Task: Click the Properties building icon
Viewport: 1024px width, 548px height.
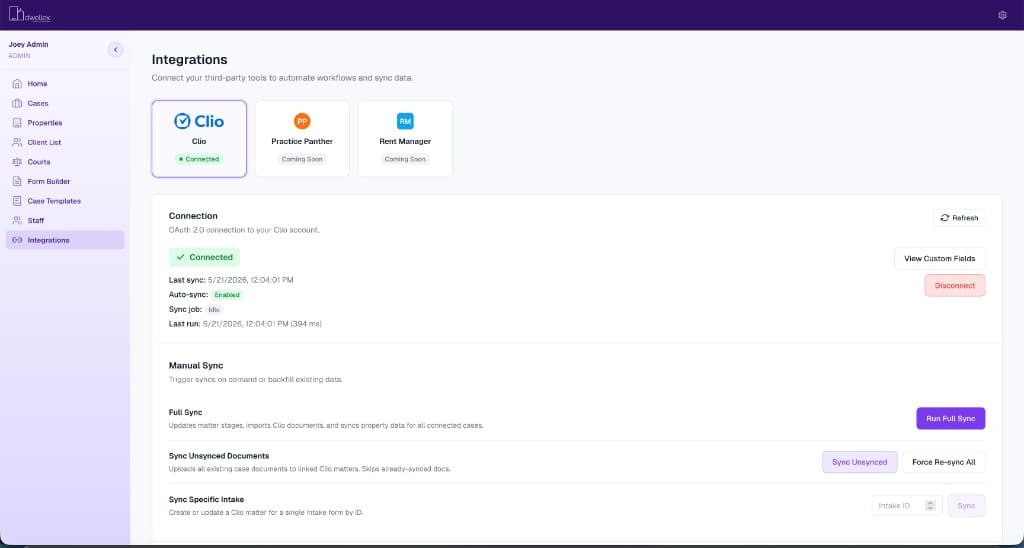Action: [18, 123]
